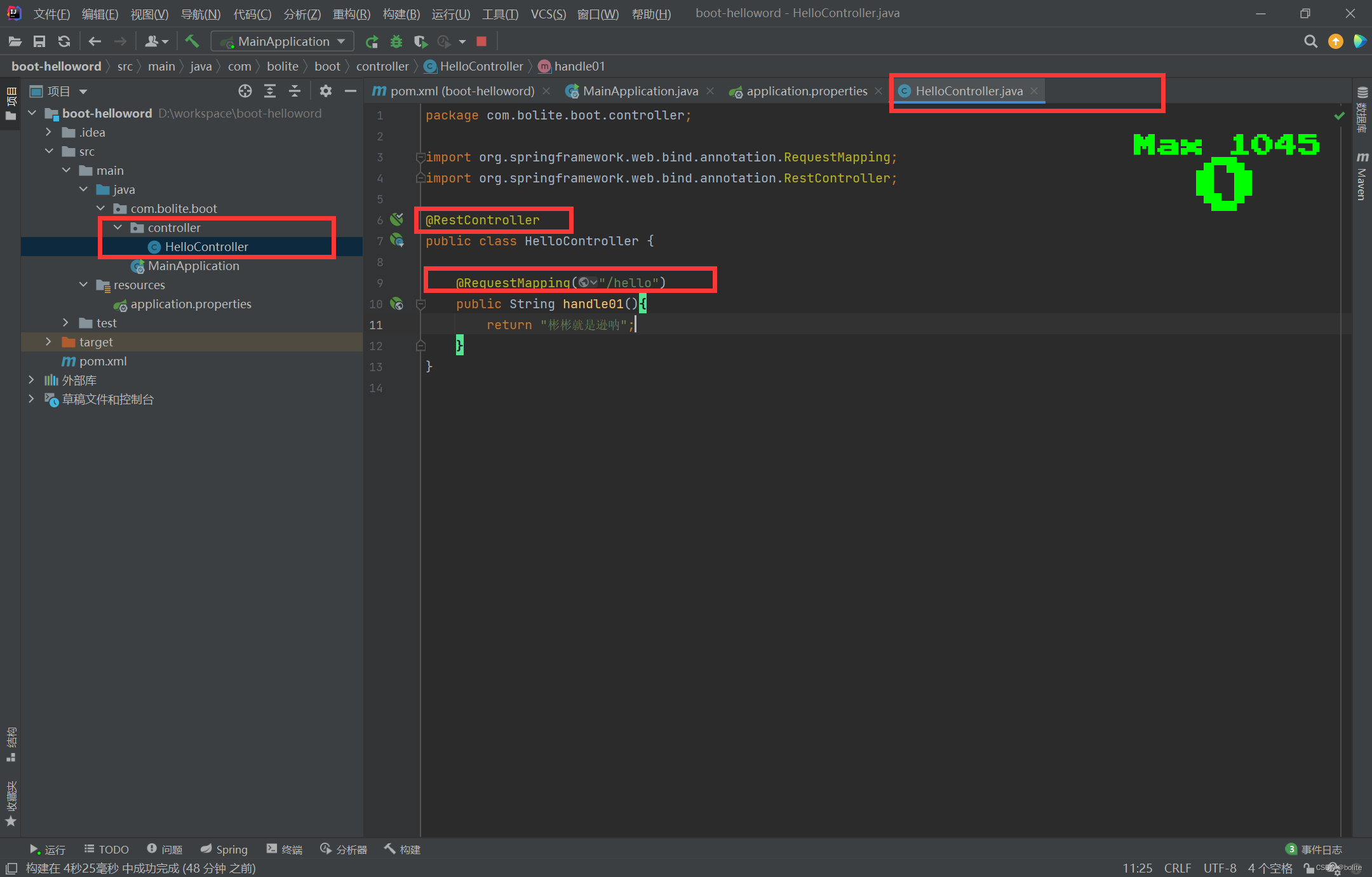Click gutter bean icon on line 6

pyautogui.click(x=397, y=220)
